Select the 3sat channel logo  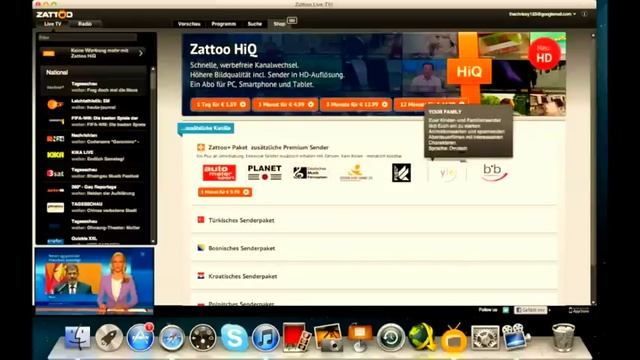click(55, 173)
